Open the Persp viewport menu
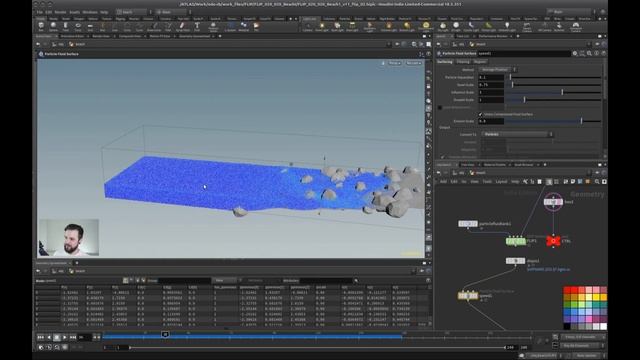 394,63
